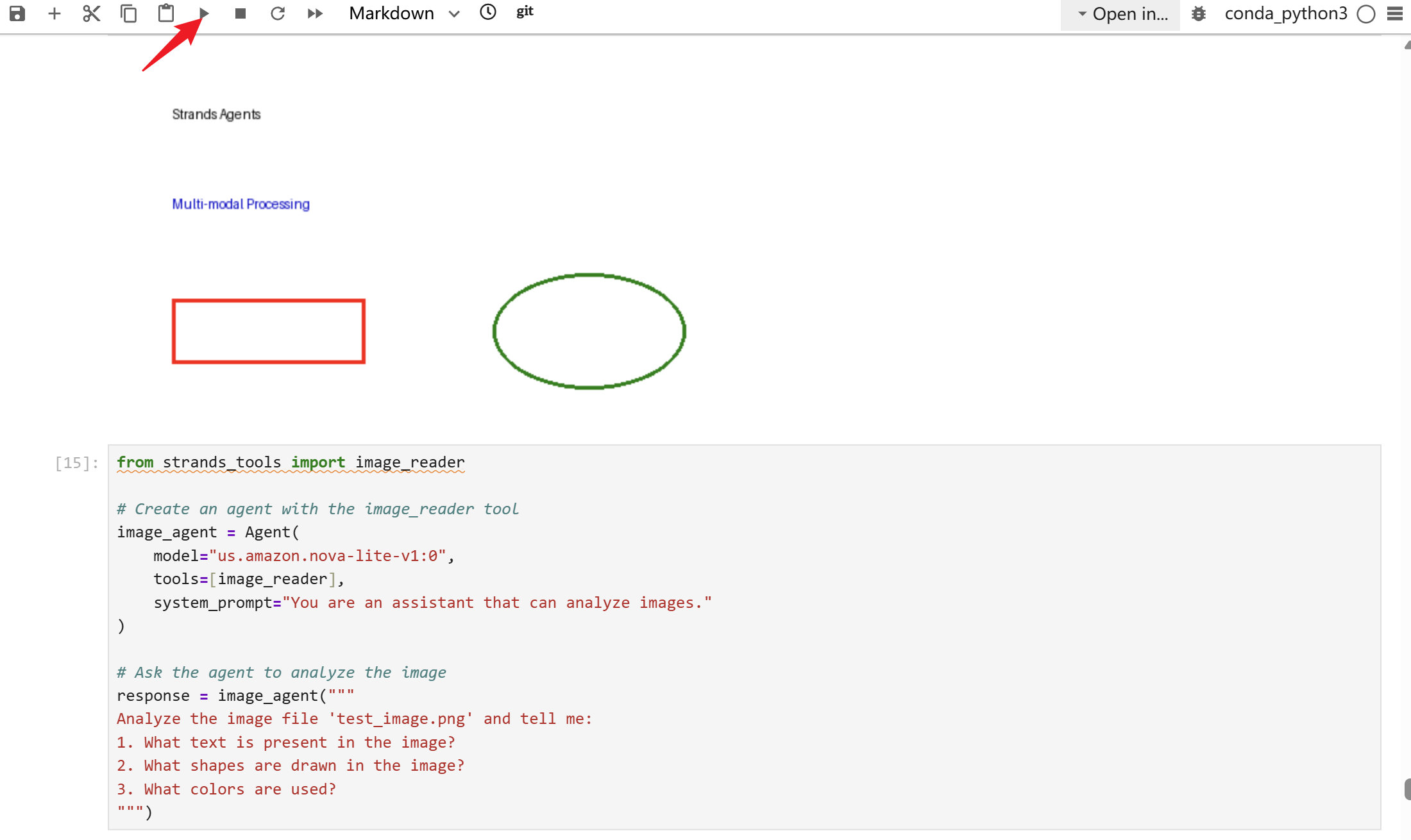This screenshot has height=840, width=1411.
Task: Click the green ellipse in output image
Action: 589,332
